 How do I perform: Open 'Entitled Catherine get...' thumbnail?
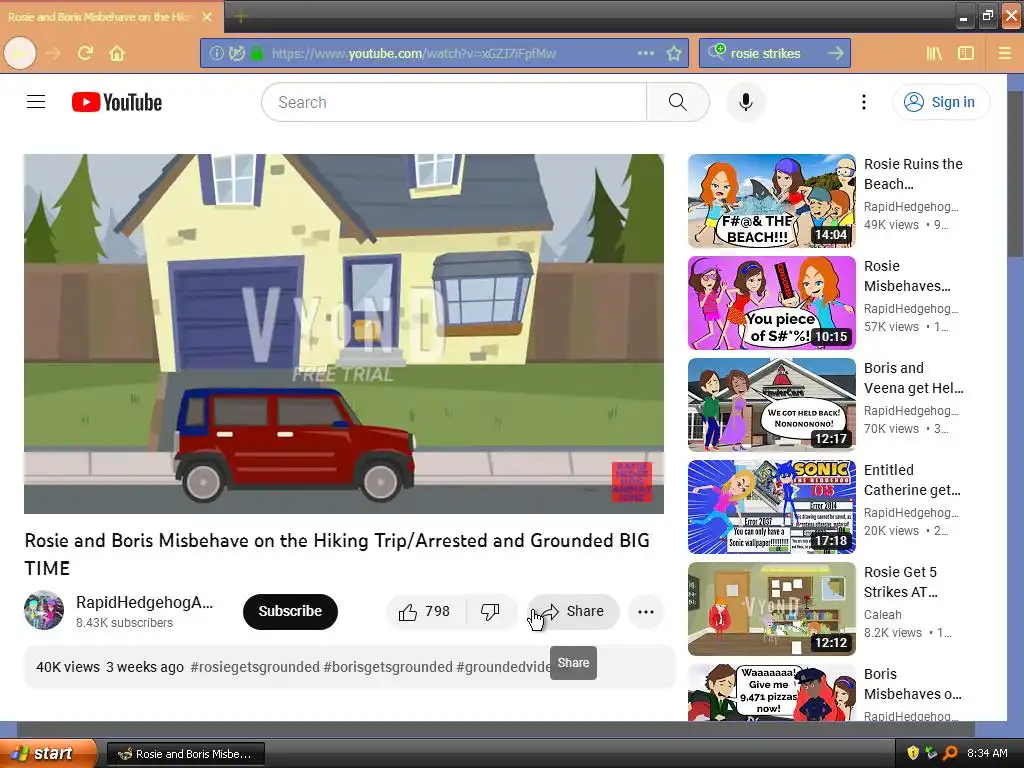coord(771,507)
